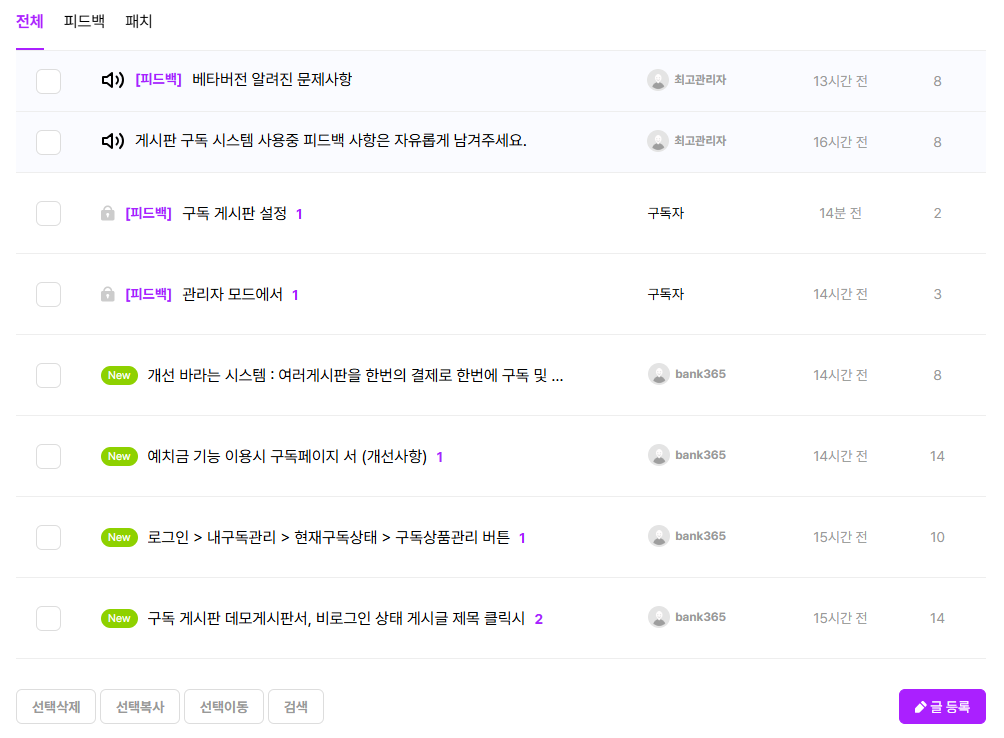Select the 전체 tab

(30, 21)
